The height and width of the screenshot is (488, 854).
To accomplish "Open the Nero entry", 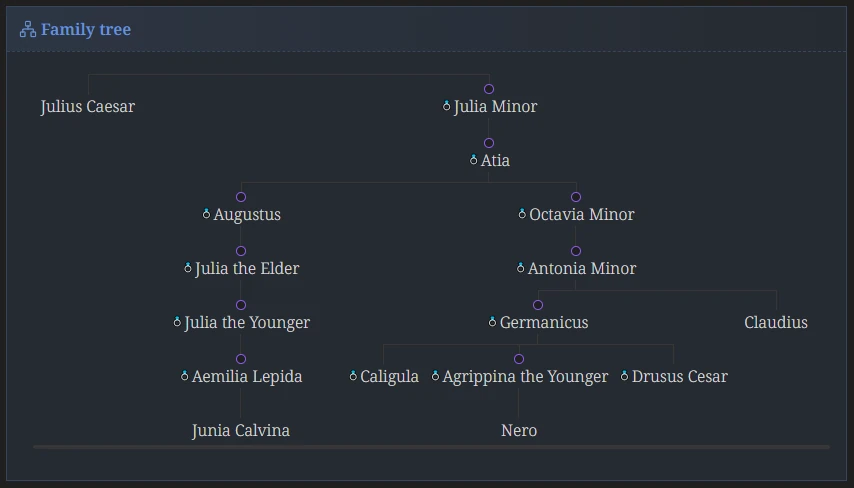I will 519,430.
